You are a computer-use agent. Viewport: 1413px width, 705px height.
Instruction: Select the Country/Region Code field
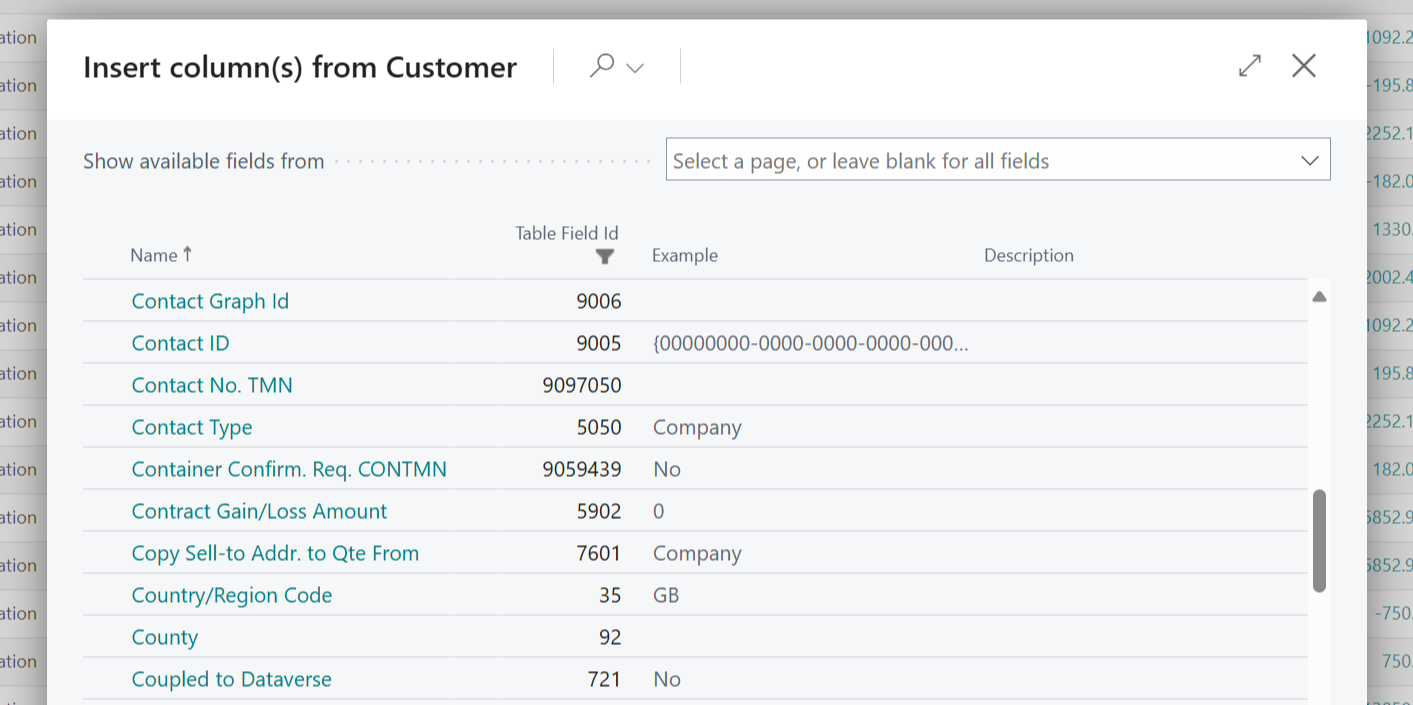coord(231,595)
